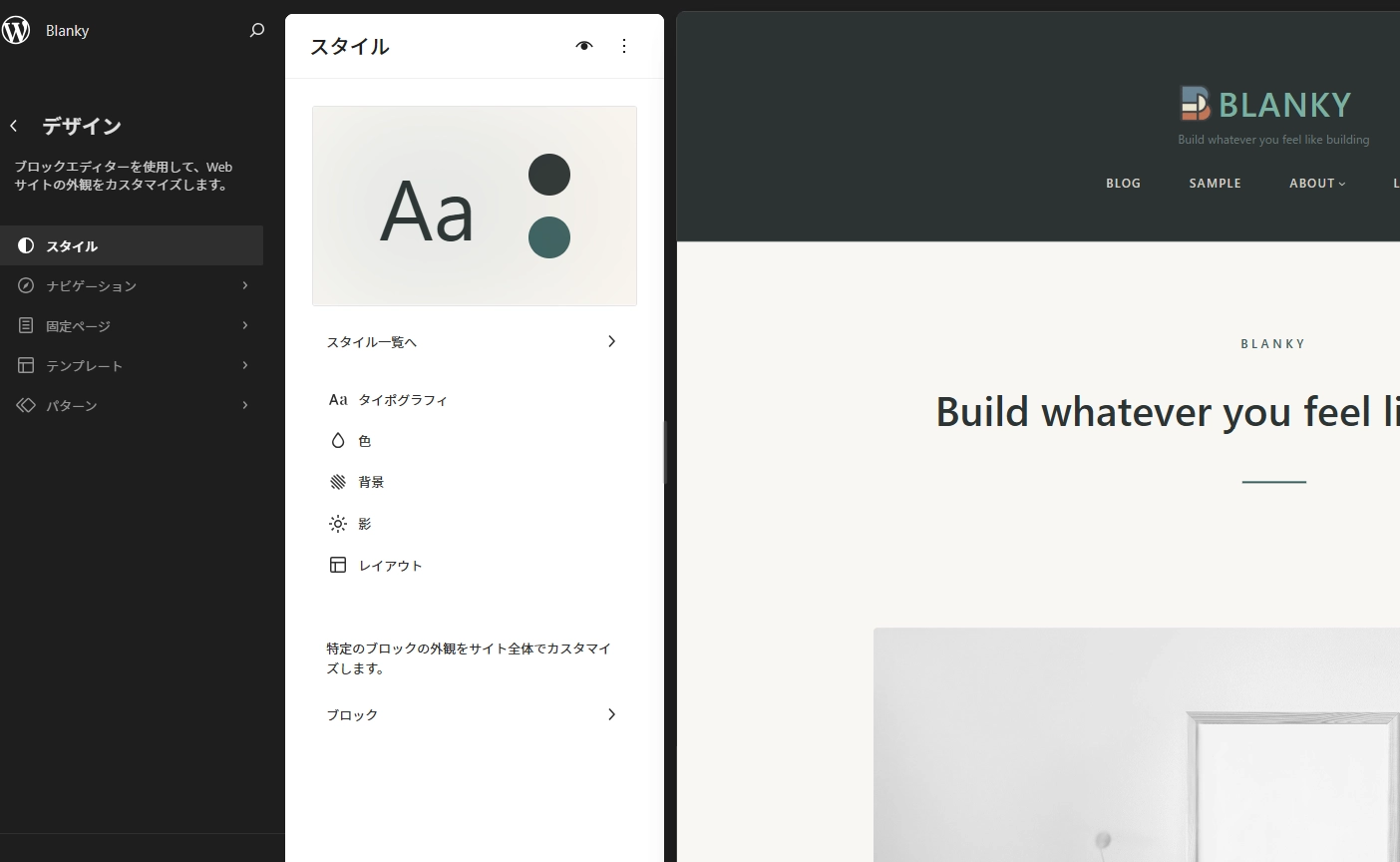1400x862 pixels.
Task: Open スタイル一覧へ to browse styles
Action: tap(473, 342)
